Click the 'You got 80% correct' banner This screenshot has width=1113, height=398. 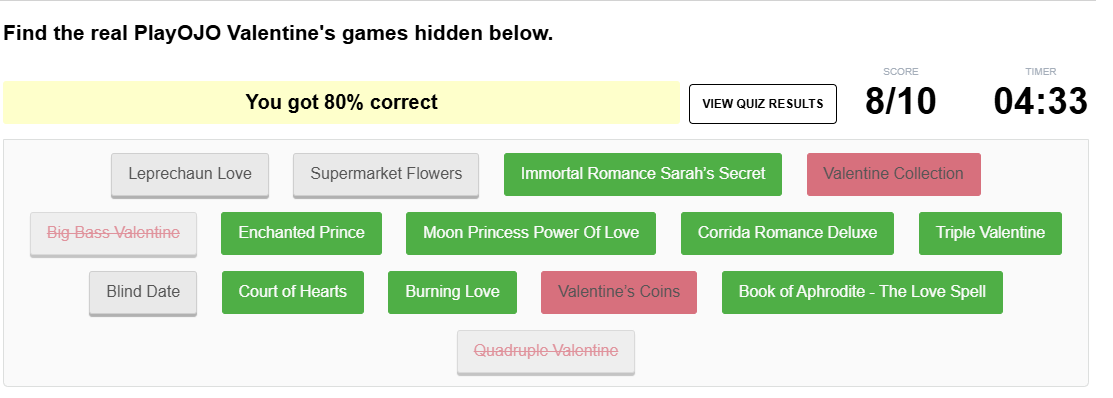pyautogui.click(x=341, y=103)
